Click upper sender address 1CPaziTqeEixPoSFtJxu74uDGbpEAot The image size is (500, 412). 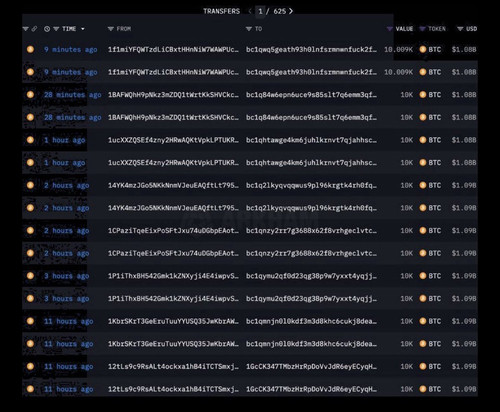(173, 231)
